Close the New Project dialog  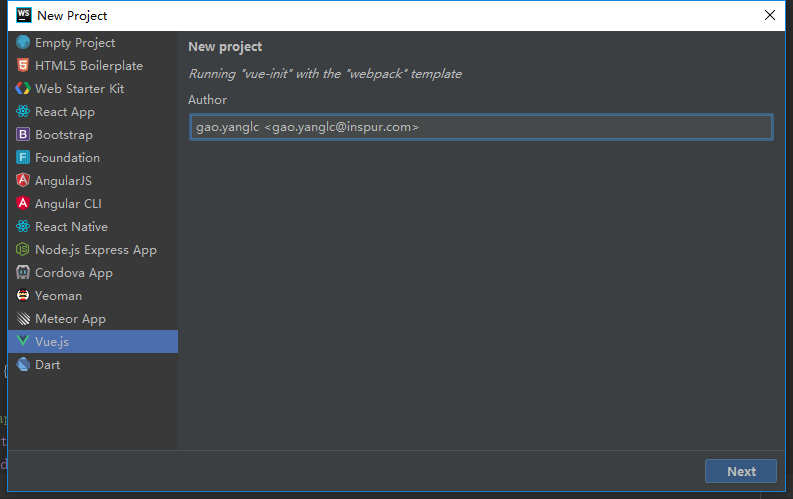tap(770, 15)
